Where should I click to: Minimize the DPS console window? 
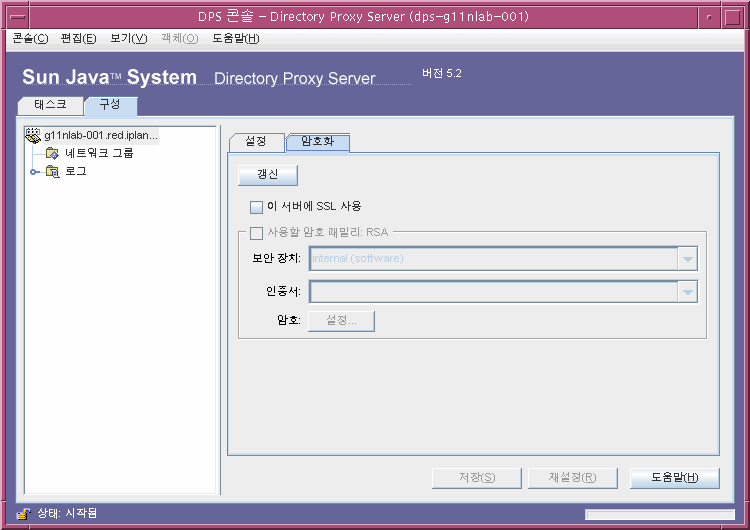pos(709,17)
